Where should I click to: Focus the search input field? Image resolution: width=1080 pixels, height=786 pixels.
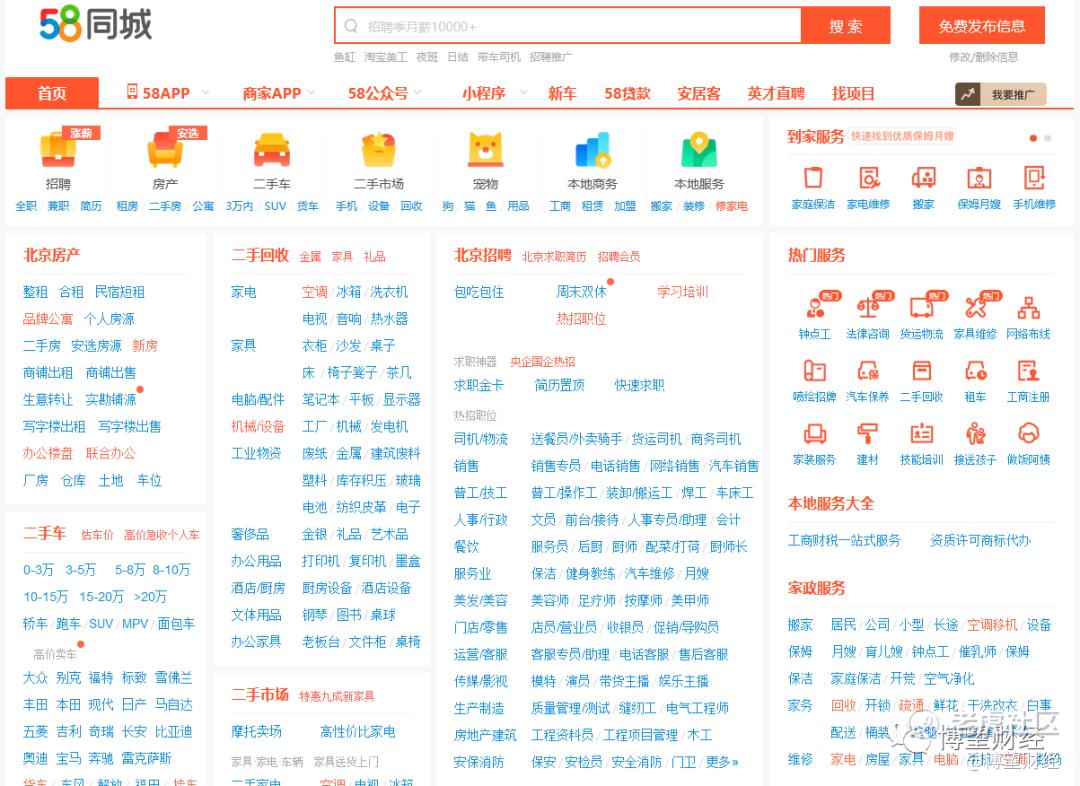(x=568, y=26)
